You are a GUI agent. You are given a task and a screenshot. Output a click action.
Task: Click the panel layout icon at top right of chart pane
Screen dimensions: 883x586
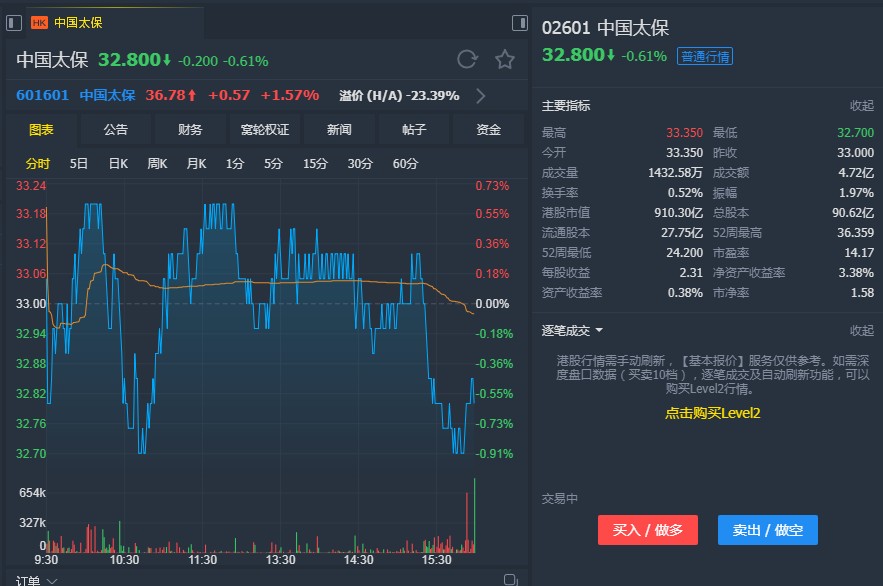pos(519,22)
